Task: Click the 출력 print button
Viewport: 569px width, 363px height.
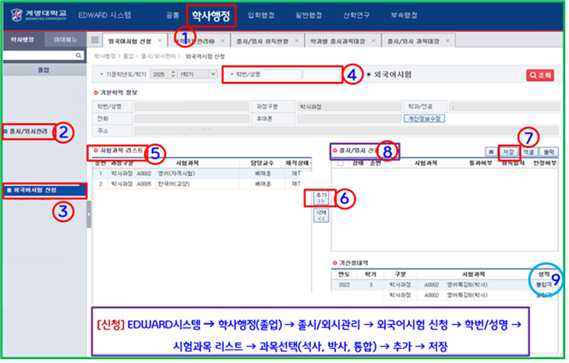Action: (549, 152)
